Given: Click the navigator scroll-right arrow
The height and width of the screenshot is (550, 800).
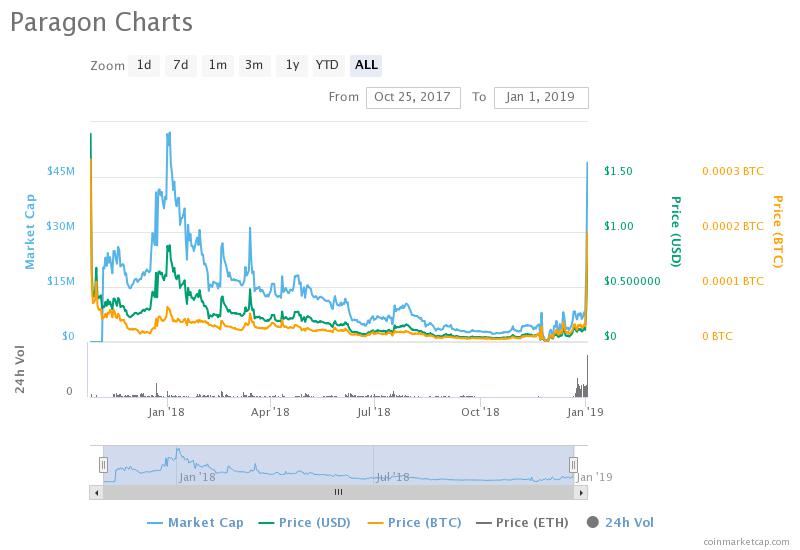Looking at the screenshot, I should (581, 492).
